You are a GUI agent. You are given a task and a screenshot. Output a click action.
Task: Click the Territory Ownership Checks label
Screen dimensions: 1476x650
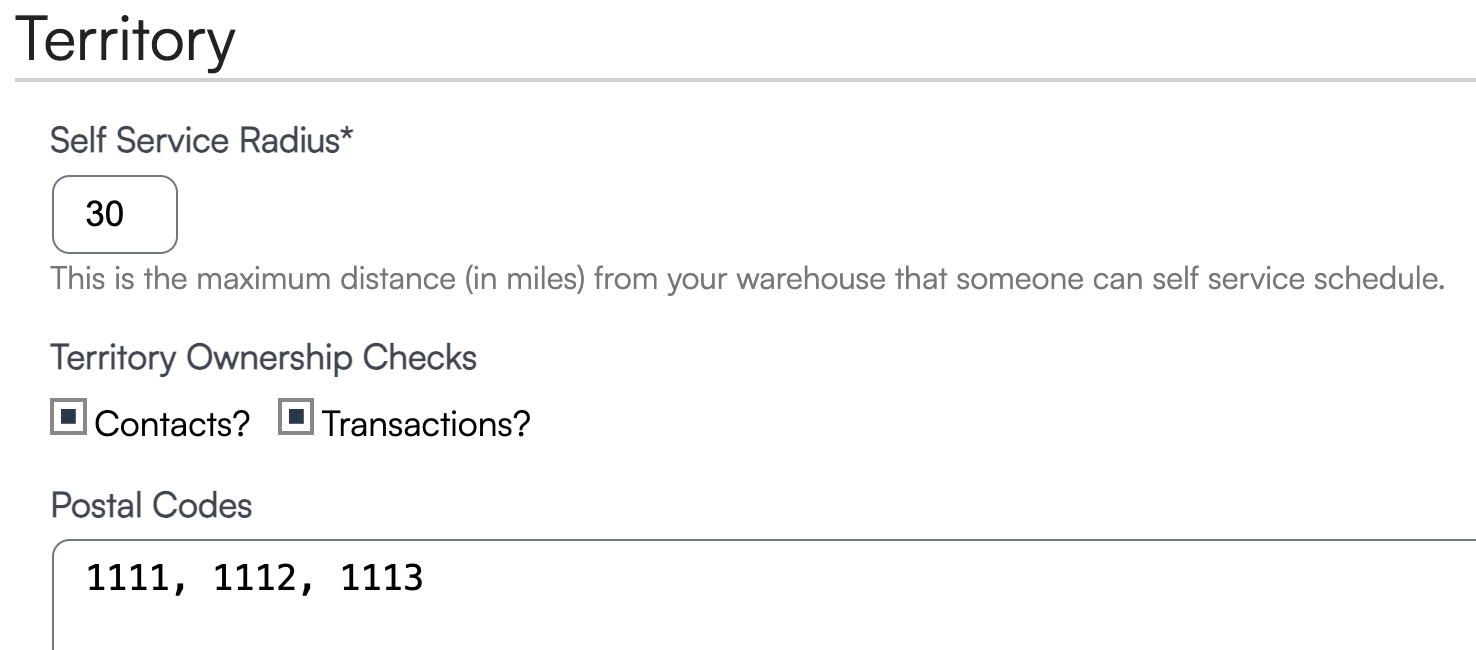click(x=263, y=357)
